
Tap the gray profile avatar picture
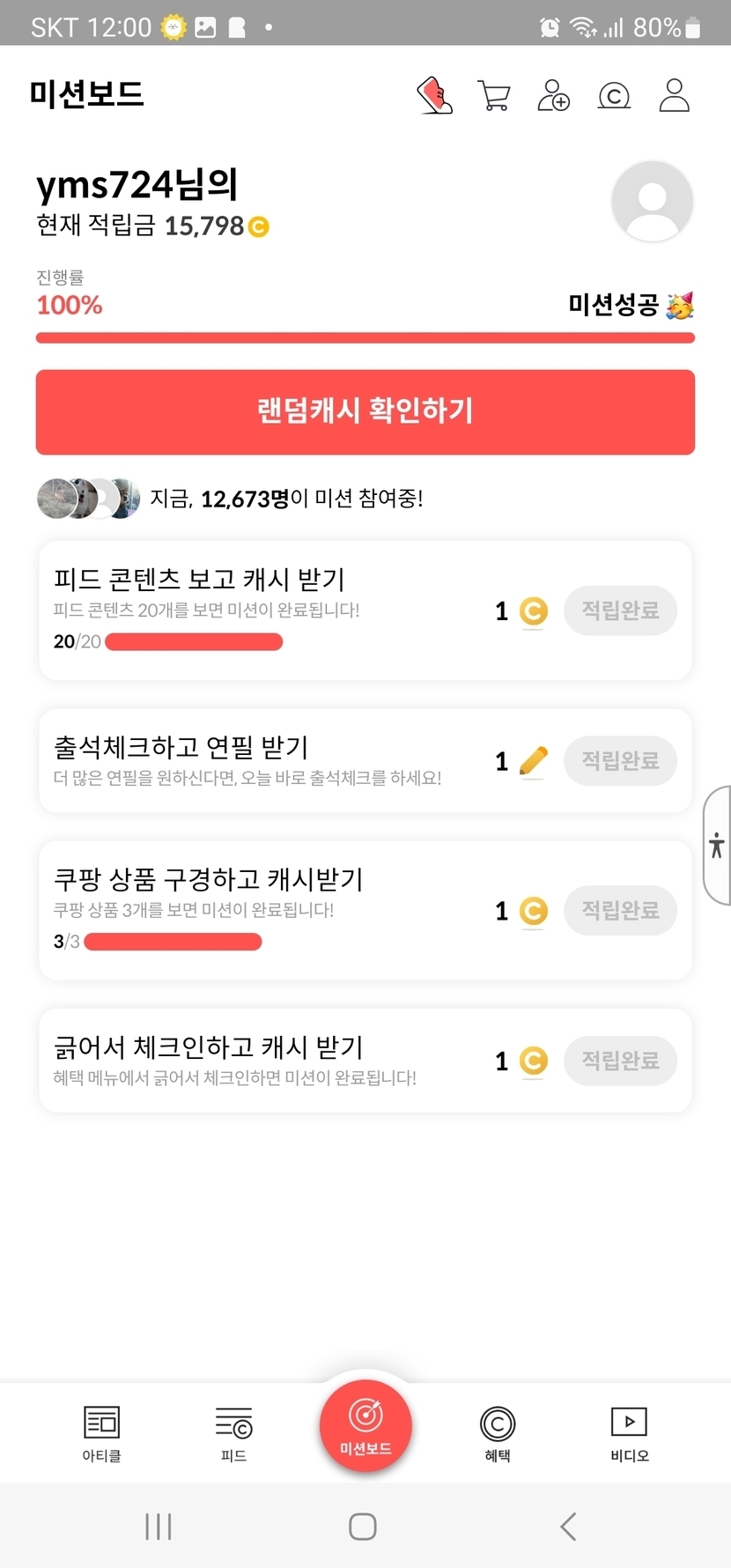(x=652, y=202)
